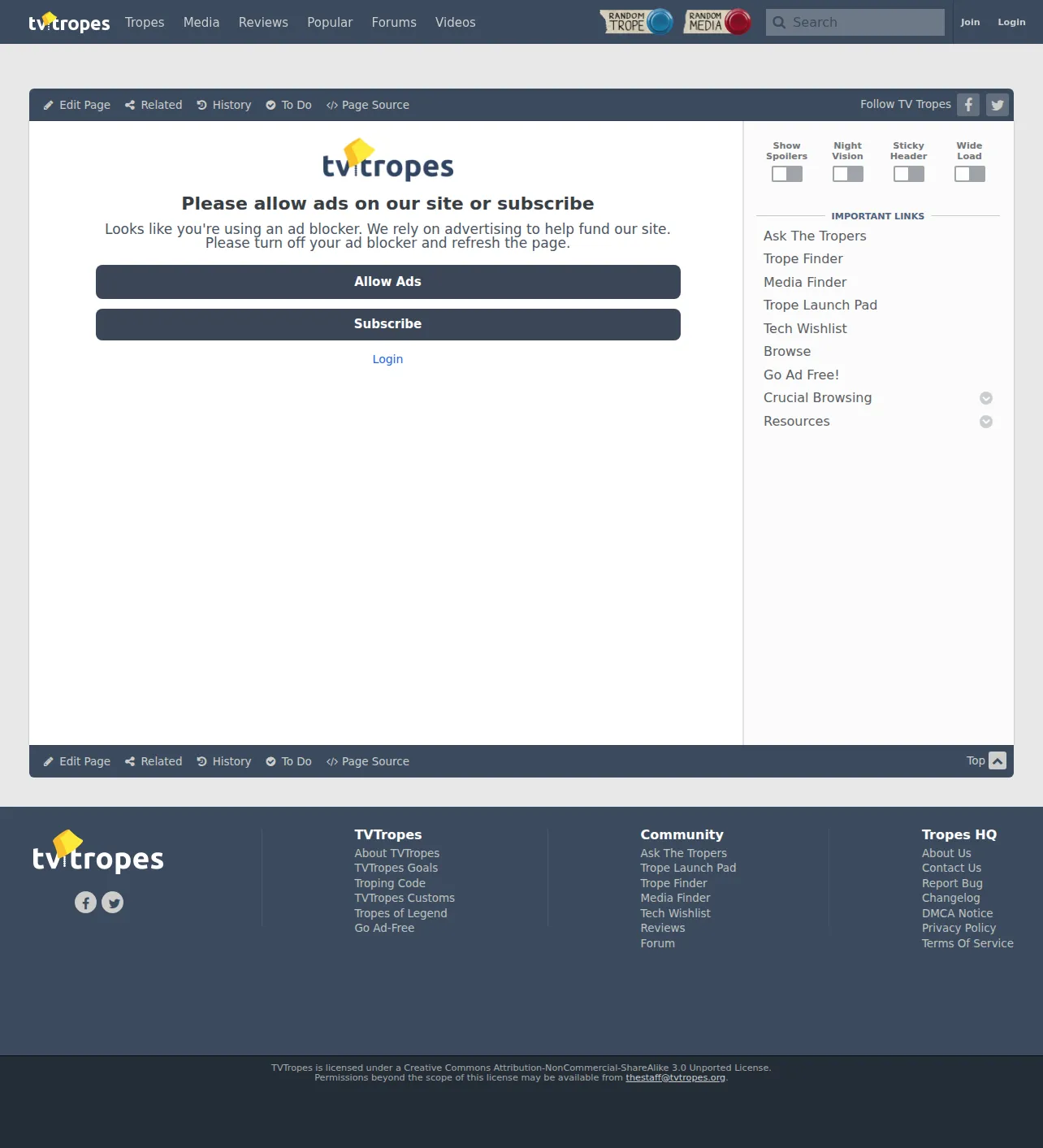This screenshot has height=1148, width=1043.
Task: Click Go Ad-Free in the footer
Action: [x=384, y=928]
